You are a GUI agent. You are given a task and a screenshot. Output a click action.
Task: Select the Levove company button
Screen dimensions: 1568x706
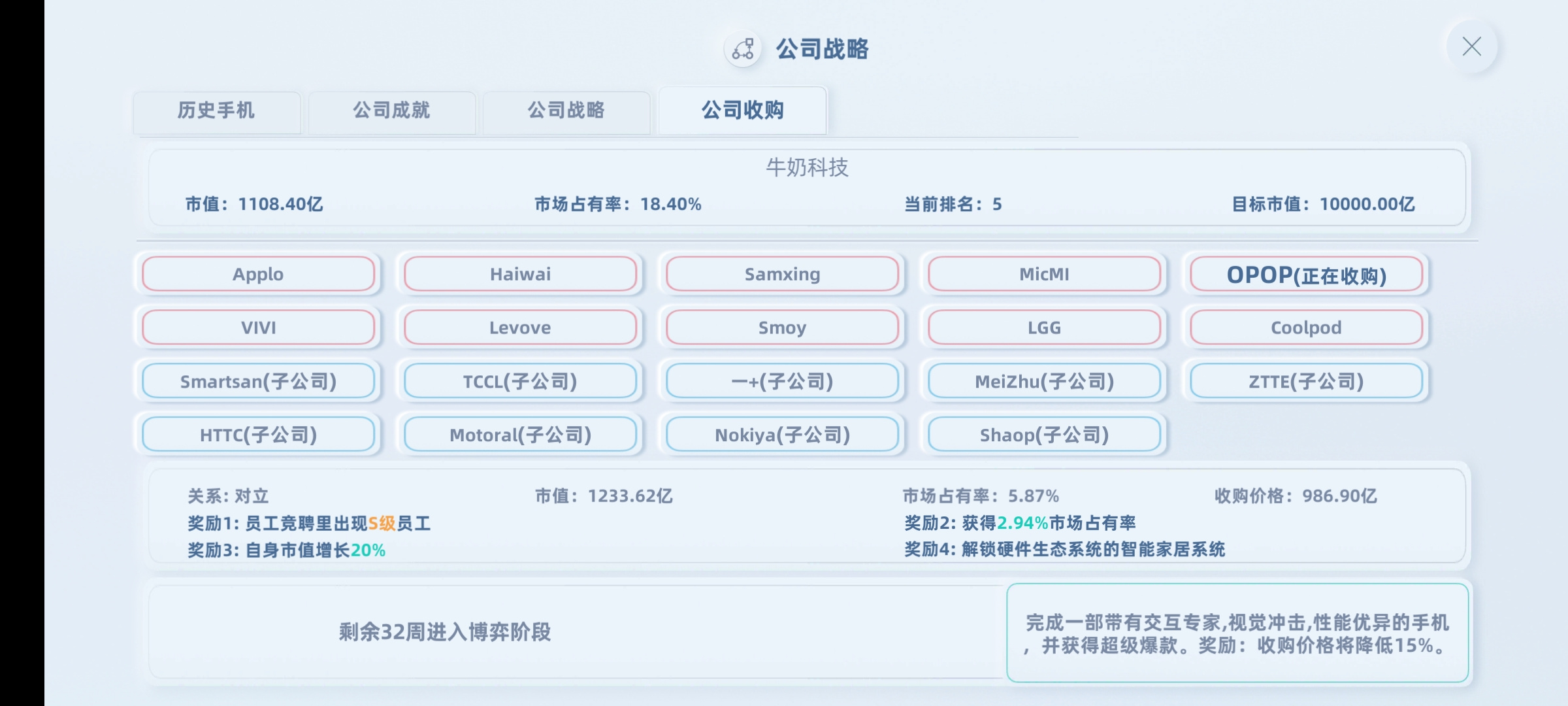point(521,328)
